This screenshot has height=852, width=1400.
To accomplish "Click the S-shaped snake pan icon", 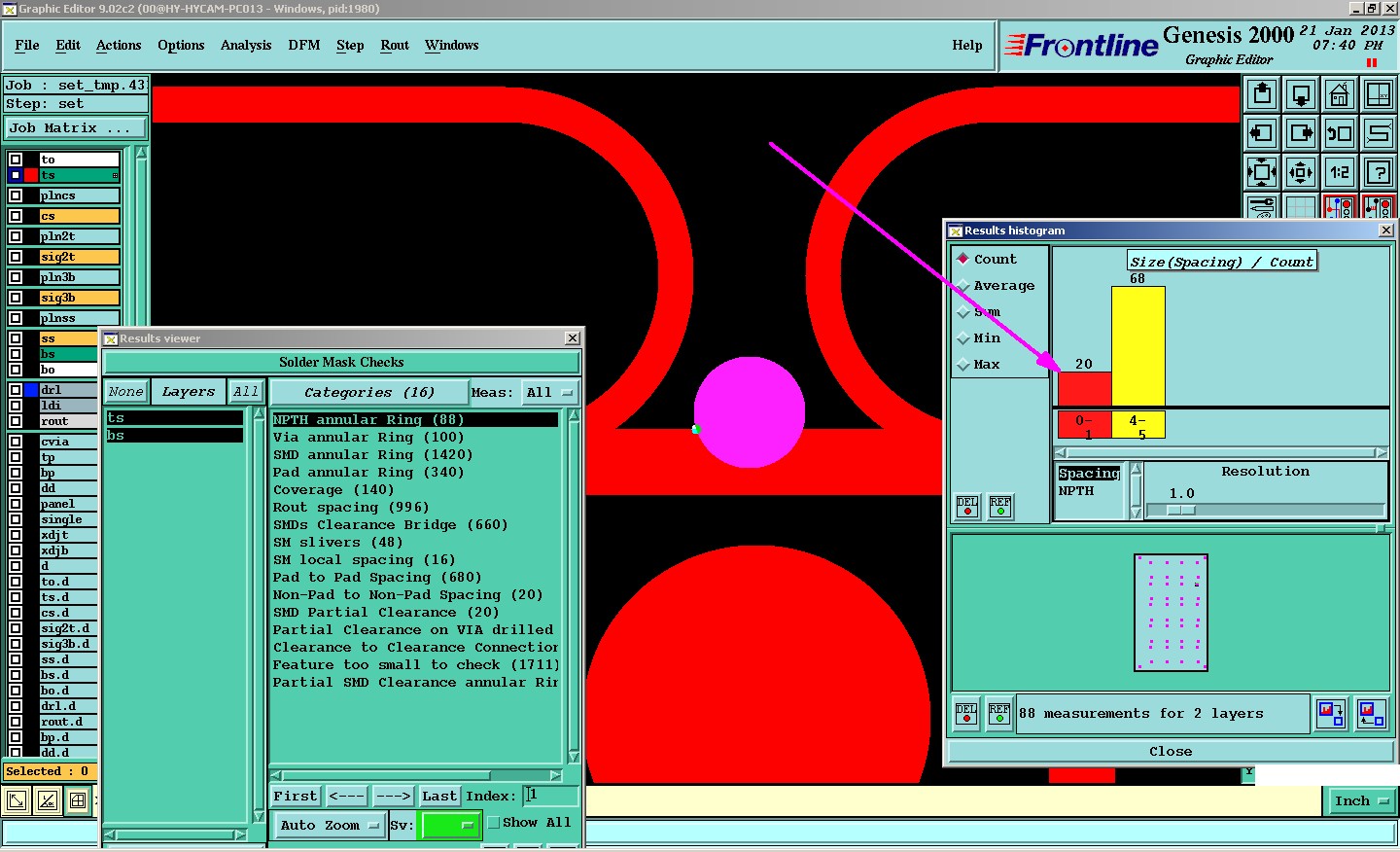I will 1379,133.
